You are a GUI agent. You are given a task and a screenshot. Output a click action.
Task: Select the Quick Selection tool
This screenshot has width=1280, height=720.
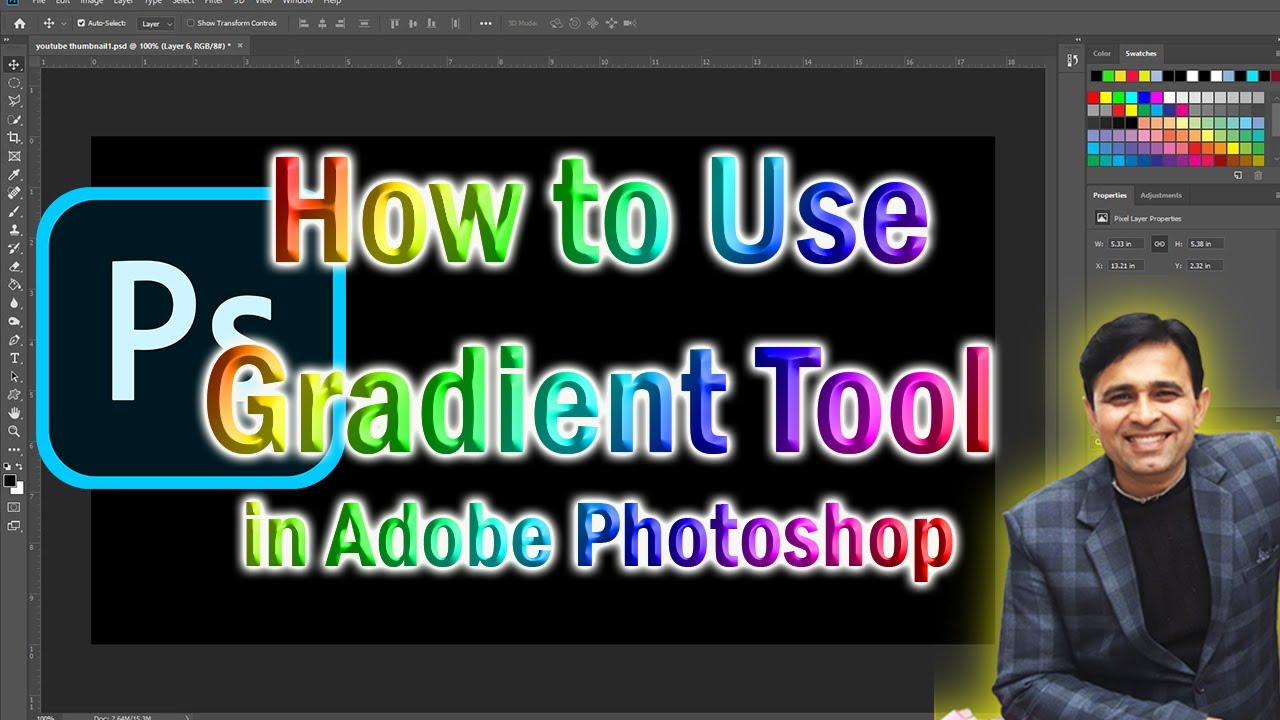click(14, 120)
